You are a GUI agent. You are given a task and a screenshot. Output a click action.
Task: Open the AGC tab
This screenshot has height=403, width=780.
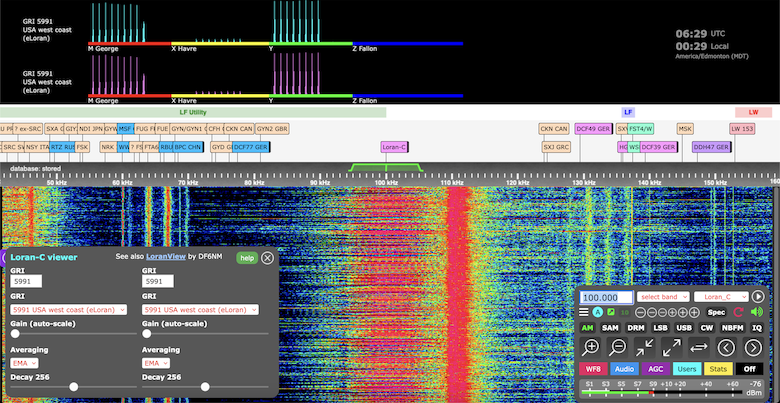tap(655, 369)
